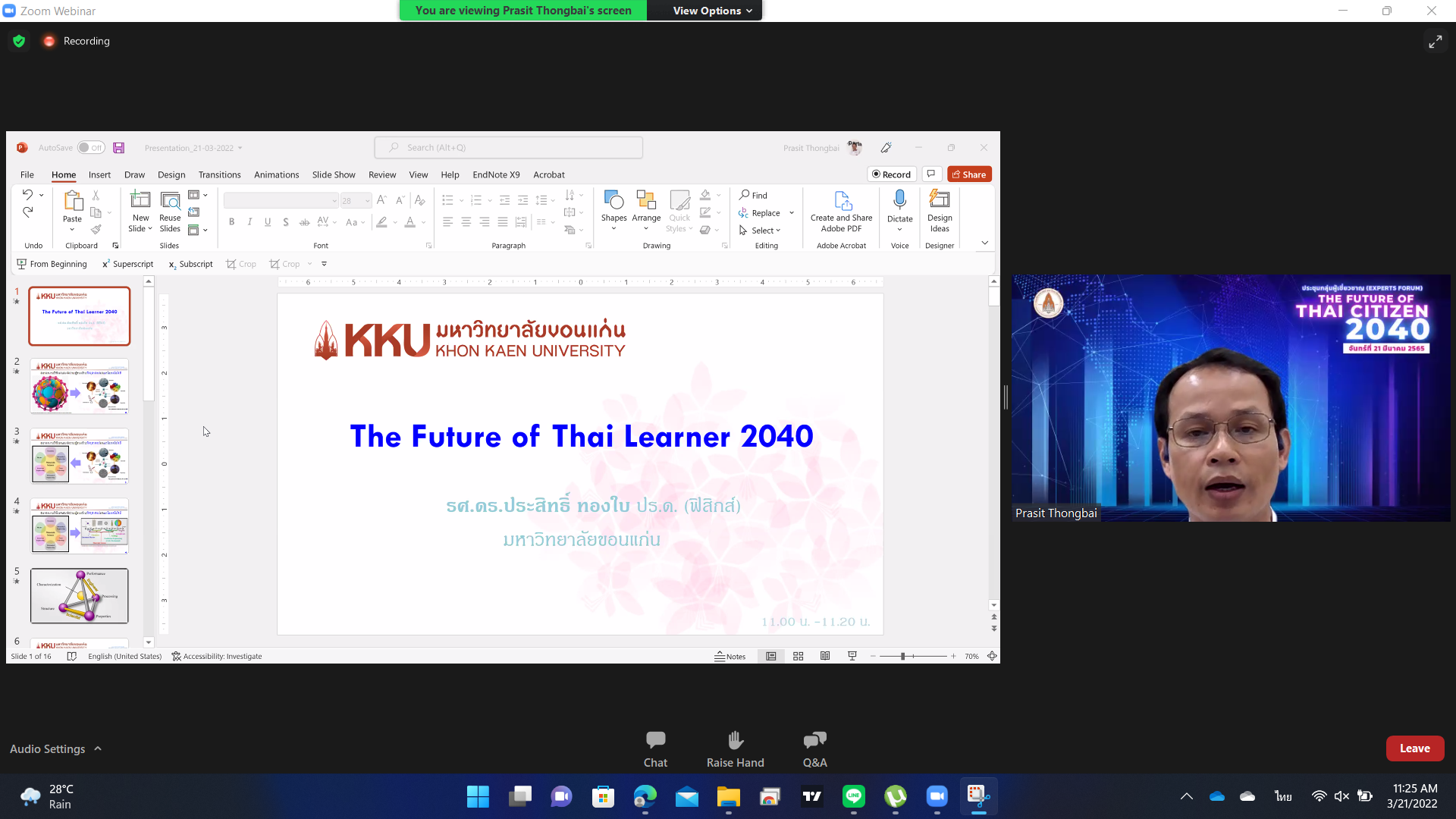Screen dimensions: 1456x819
Task: Switch to Slide Sorter view
Action: 798,657
